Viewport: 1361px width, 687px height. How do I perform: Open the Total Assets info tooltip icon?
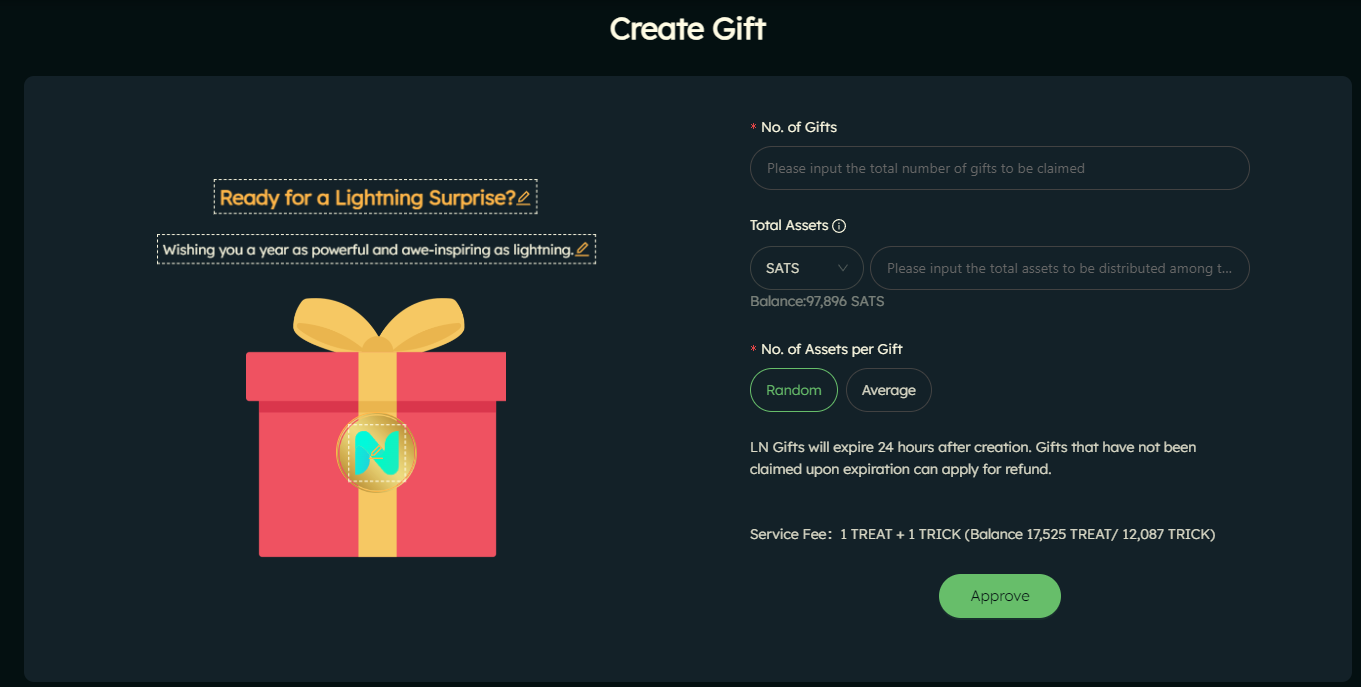click(839, 226)
